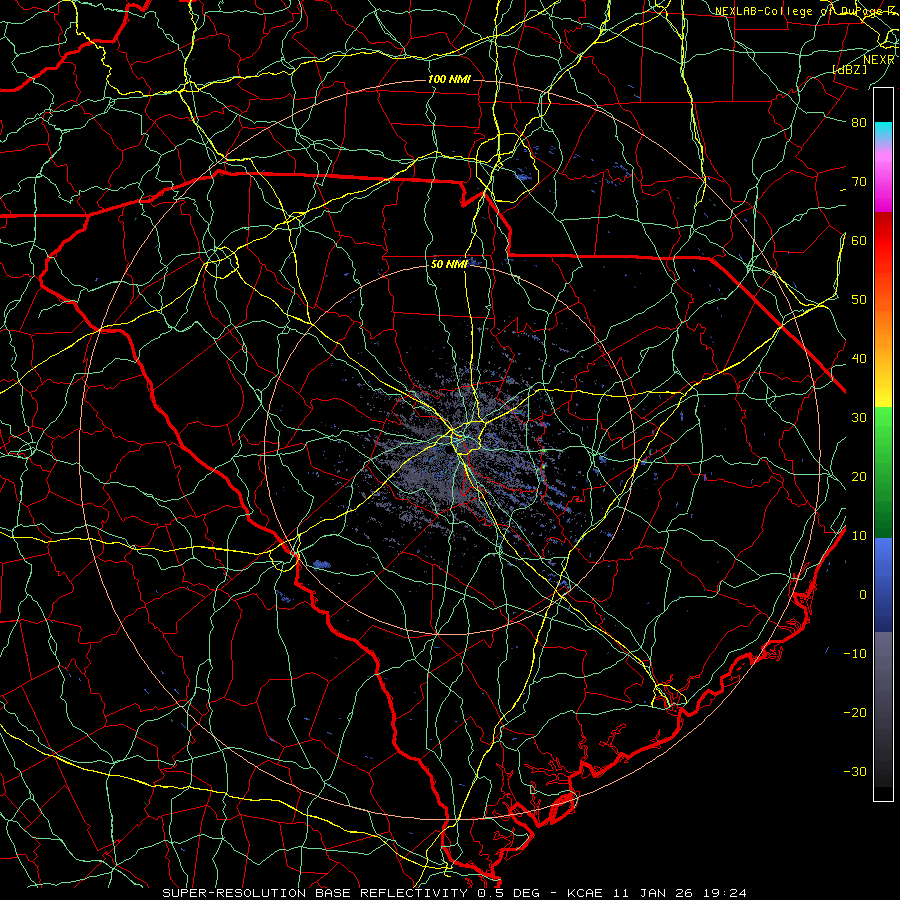Click the "KCAE" station identifier in the caption
The image size is (900, 900).
pyautogui.click(x=584, y=893)
